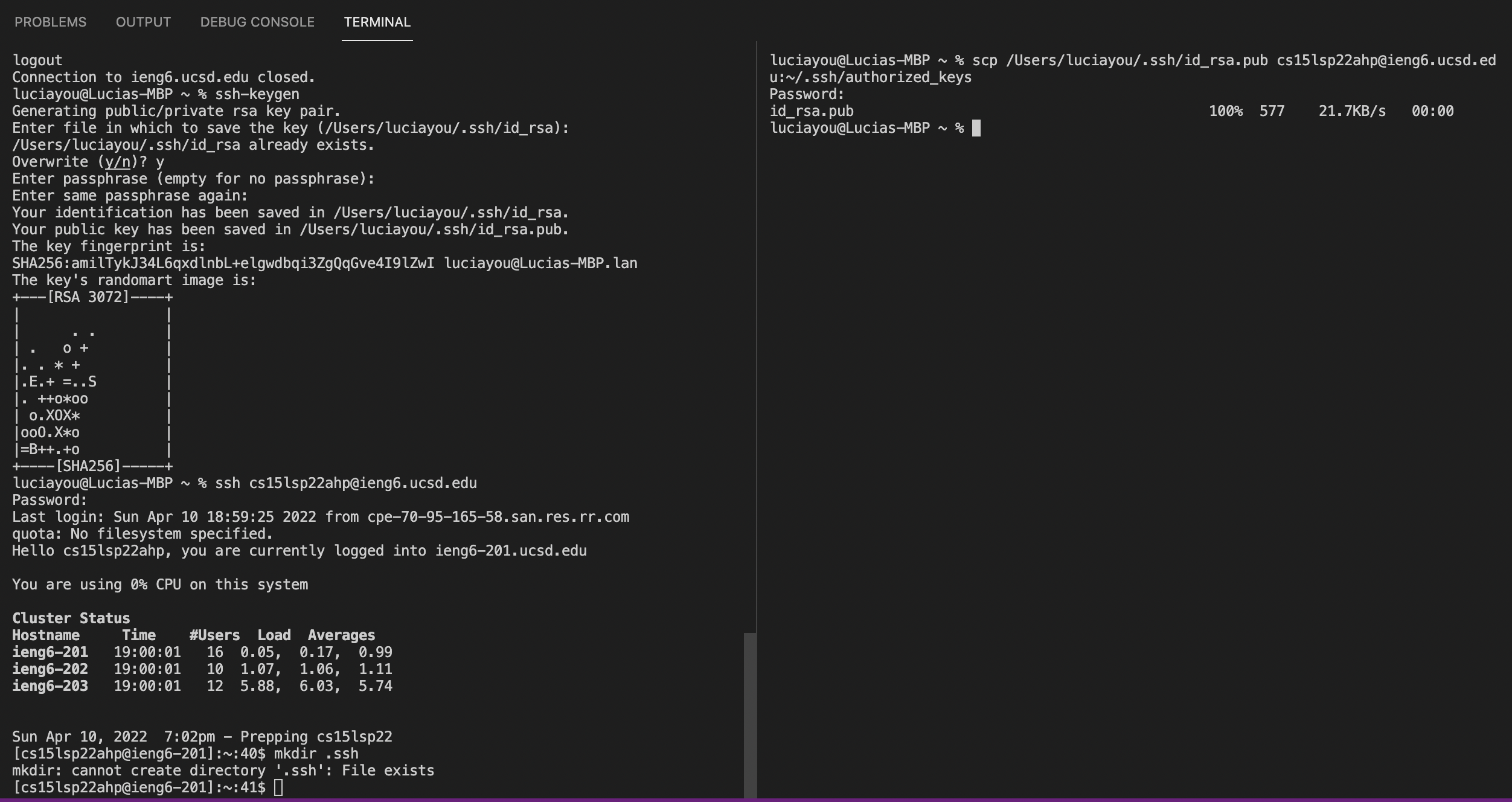The image size is (1512, 802).
Task: Click the divider between the split terminals
Action: click(x=757, y=362)
